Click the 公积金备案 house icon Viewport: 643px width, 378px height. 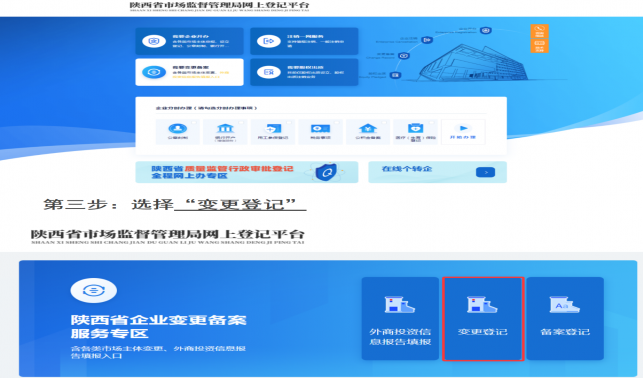(x=368, y=129)
